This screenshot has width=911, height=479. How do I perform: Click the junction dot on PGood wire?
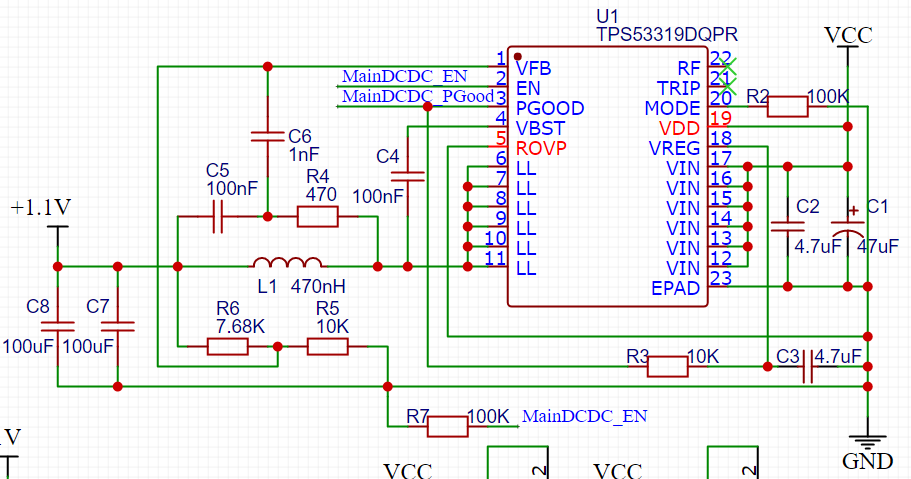428,106
